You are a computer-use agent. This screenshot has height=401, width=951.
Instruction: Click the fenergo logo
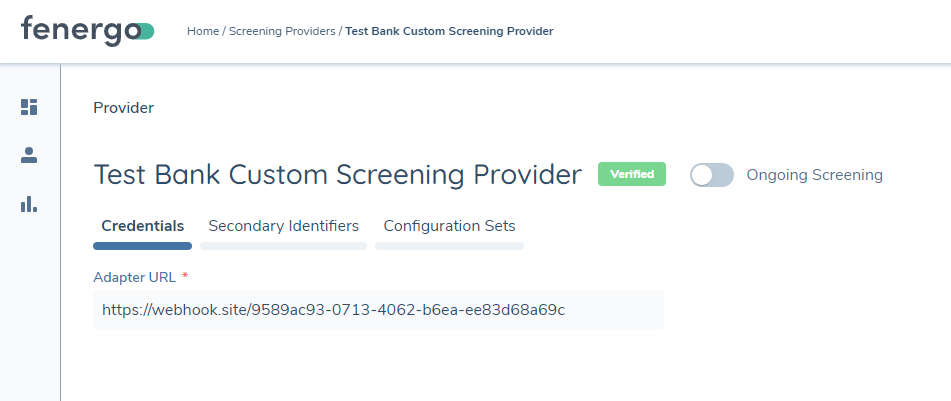click(87, 30)
